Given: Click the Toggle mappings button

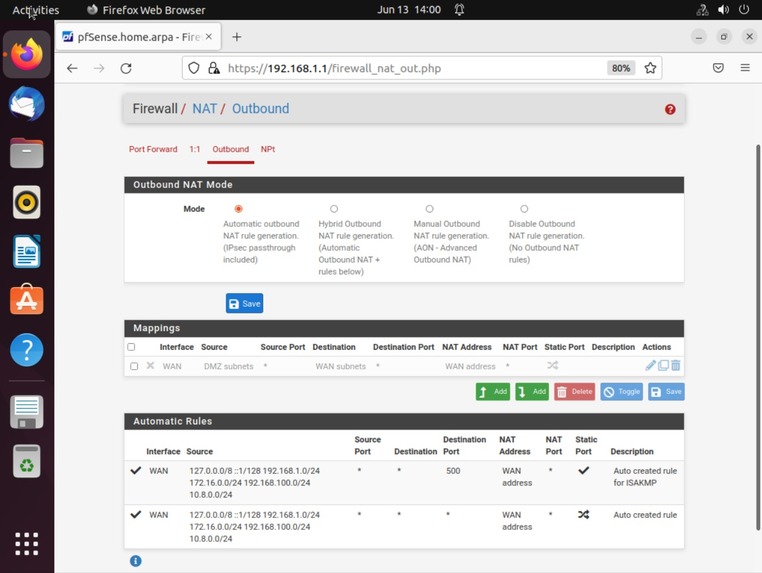Looking at the screenshot, I should pyautogui.click(x=622, y=392).
